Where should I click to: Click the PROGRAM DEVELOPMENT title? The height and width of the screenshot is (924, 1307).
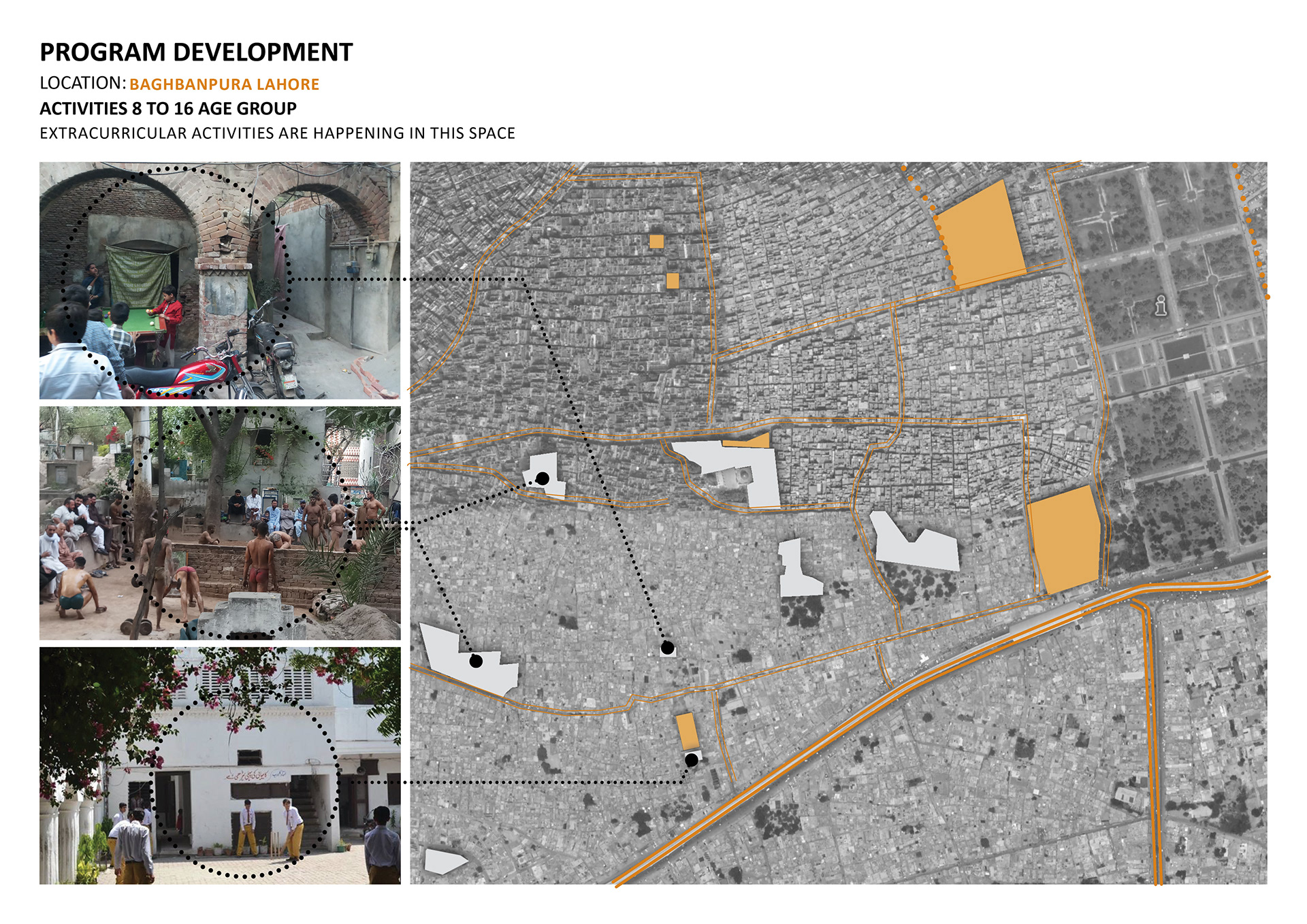196,52
